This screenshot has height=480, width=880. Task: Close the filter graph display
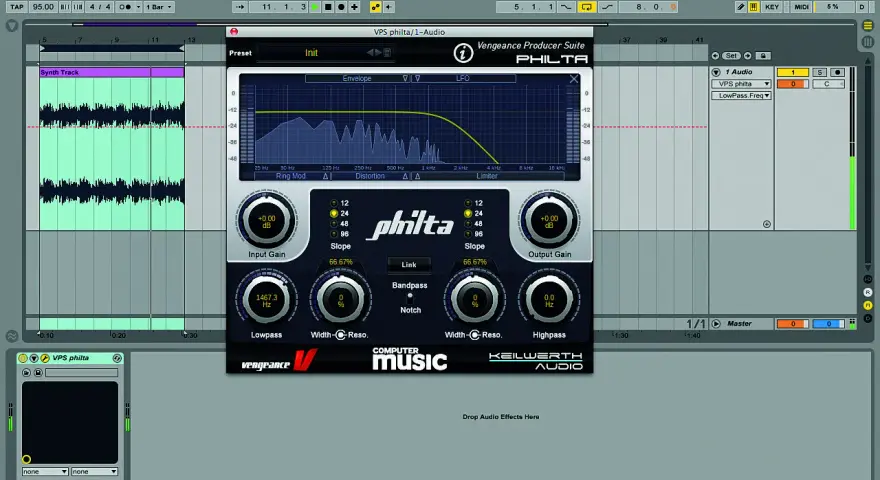click(574, 79)
